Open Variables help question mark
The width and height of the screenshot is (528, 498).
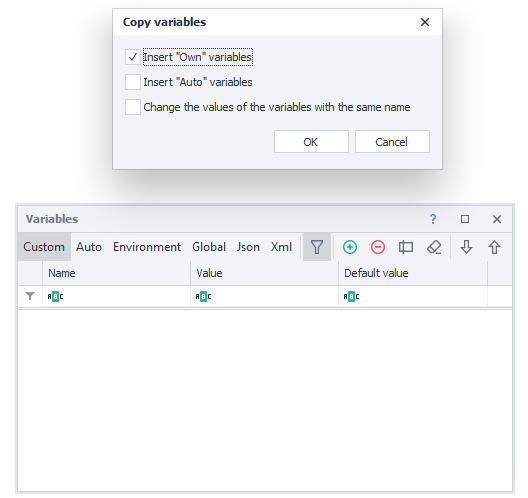(433, 219)
